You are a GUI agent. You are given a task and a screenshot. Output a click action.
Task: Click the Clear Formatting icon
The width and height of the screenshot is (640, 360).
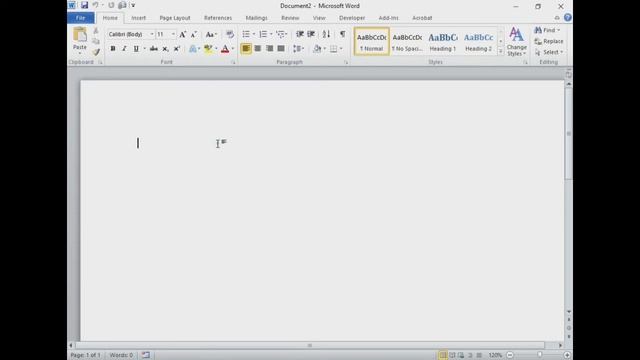point(230,34)
